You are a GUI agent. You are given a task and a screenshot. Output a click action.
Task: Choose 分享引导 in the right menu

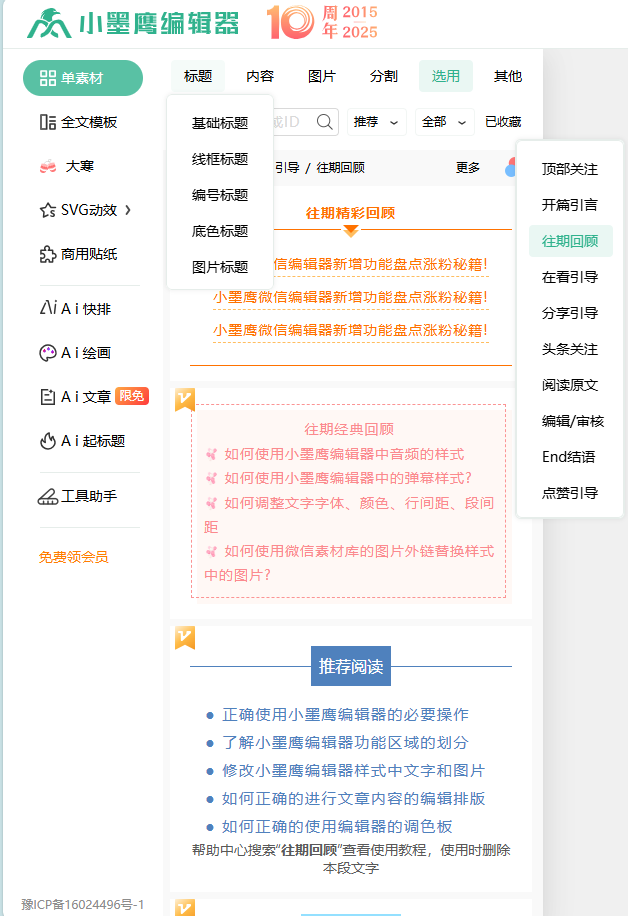(x=570, y=313)
